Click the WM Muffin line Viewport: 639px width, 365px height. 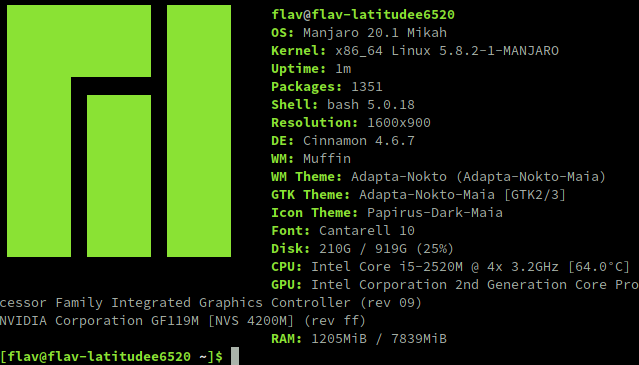[x=311, y=158]
